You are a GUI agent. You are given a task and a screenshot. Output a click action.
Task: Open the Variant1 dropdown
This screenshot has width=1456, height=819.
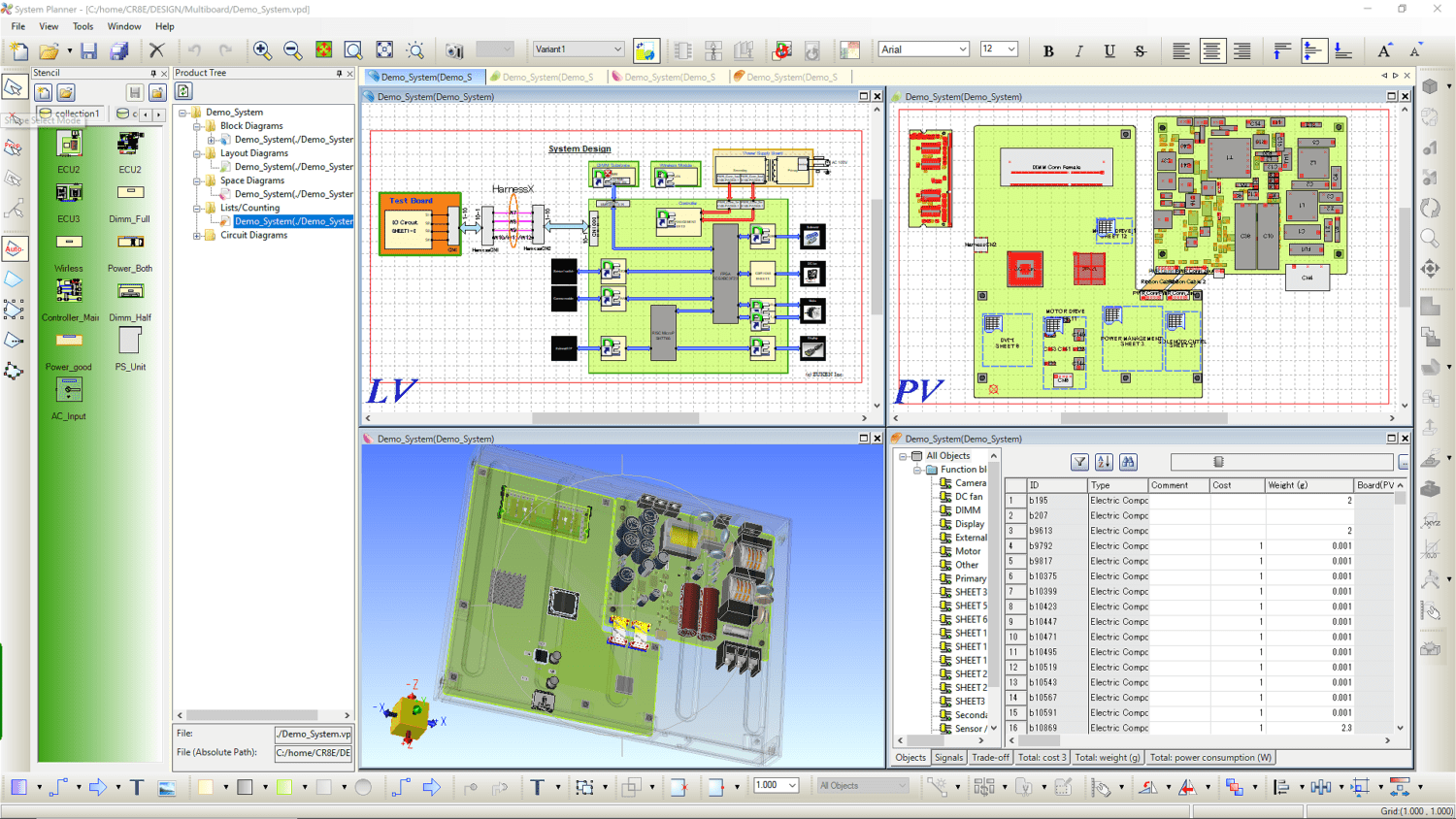point(617,49)
